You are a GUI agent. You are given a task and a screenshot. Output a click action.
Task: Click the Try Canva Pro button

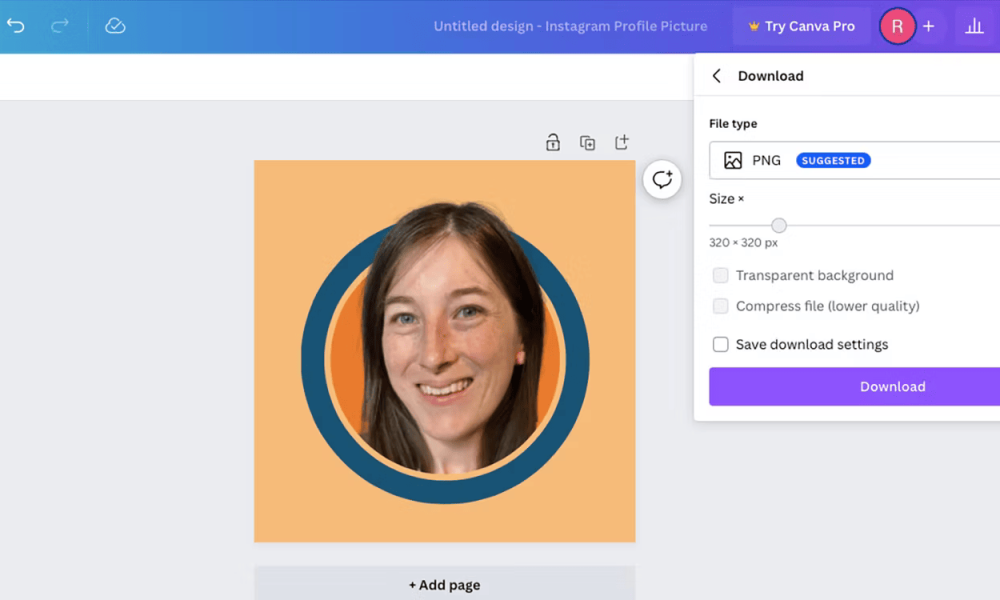tap(802, 26)
